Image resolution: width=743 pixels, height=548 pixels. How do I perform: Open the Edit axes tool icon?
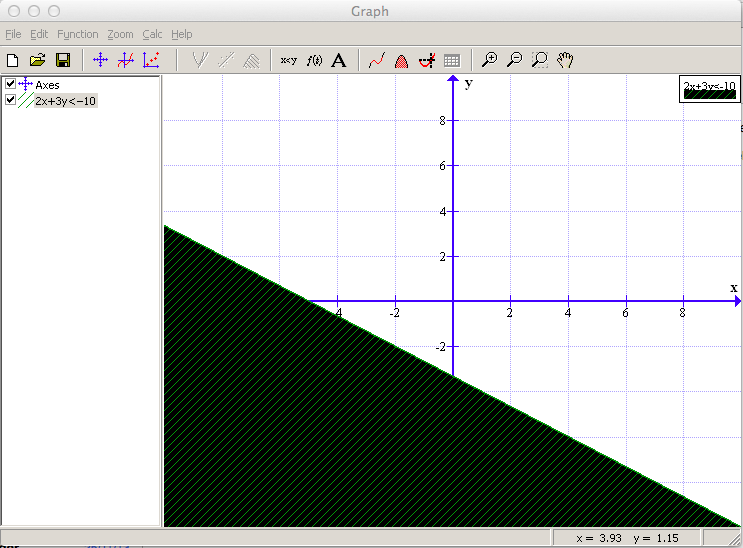(x=100, y=60)
